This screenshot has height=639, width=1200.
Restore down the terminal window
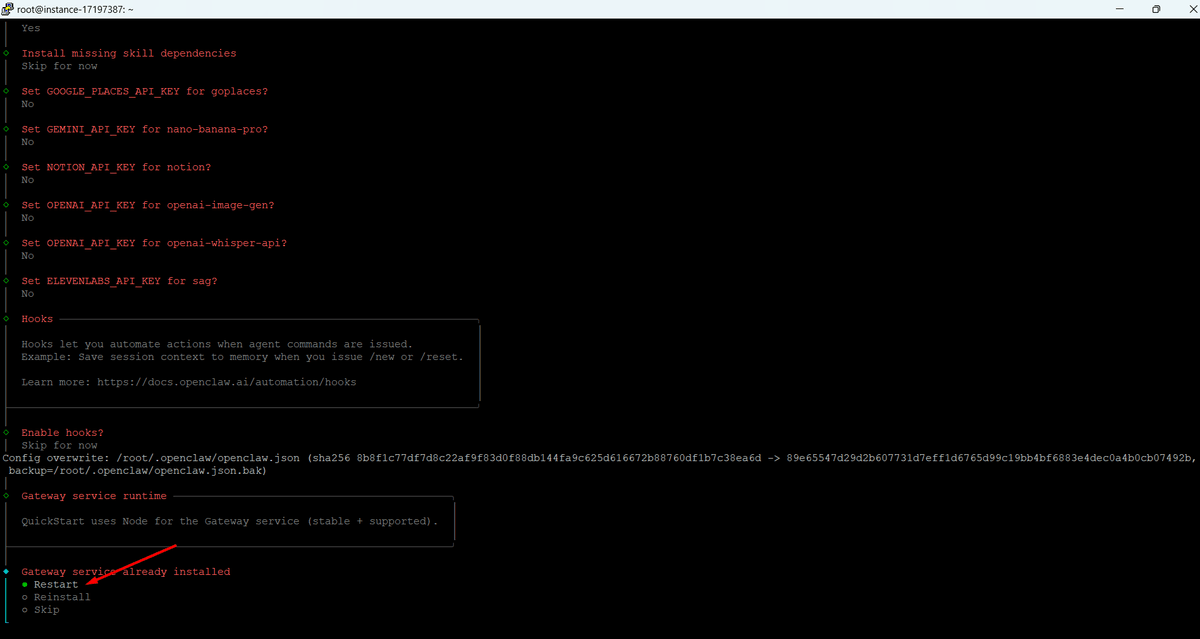(1156, 9)
